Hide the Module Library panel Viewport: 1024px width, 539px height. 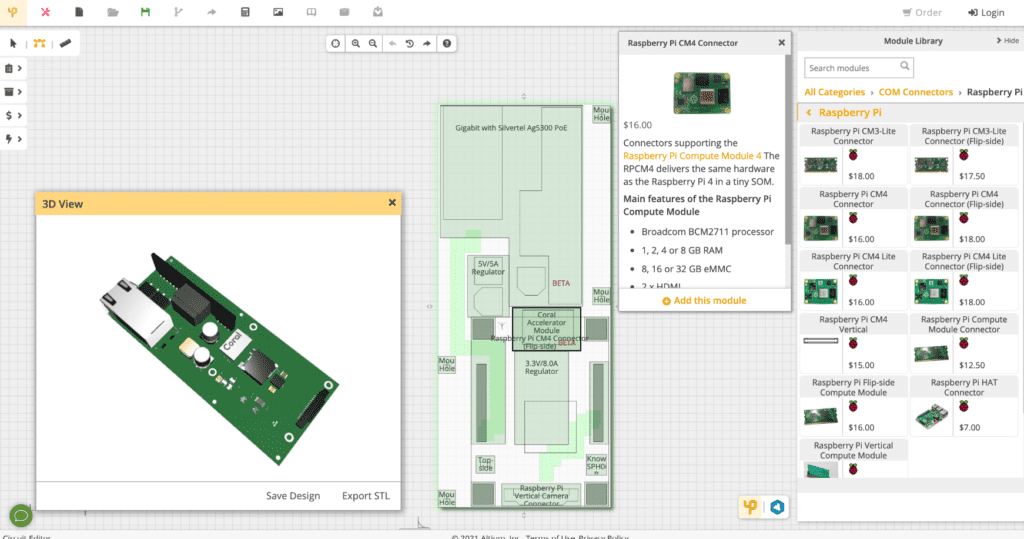pyautogui.click(x=1007, y=41)
